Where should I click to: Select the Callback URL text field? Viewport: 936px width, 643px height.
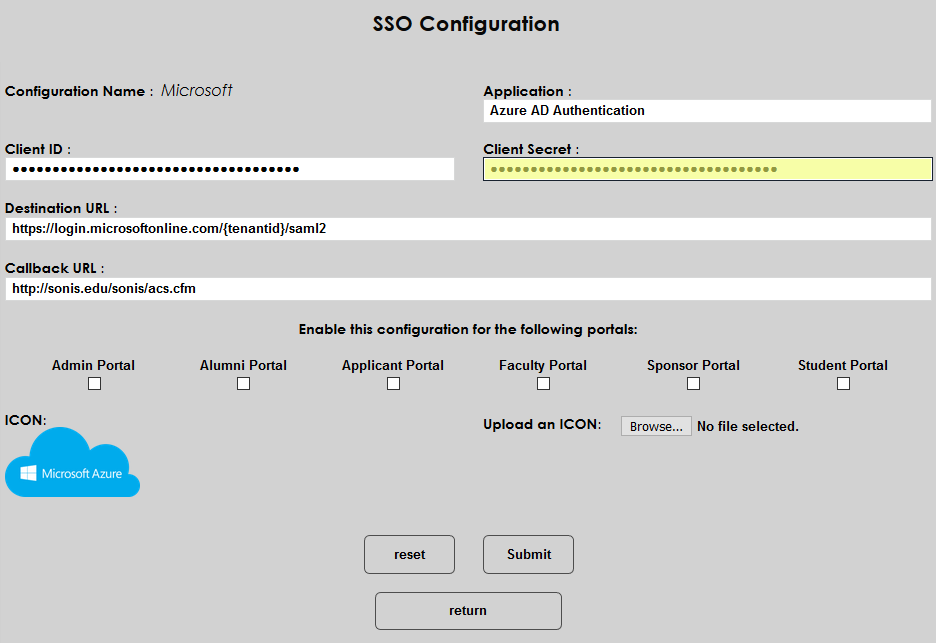(468, 288)
